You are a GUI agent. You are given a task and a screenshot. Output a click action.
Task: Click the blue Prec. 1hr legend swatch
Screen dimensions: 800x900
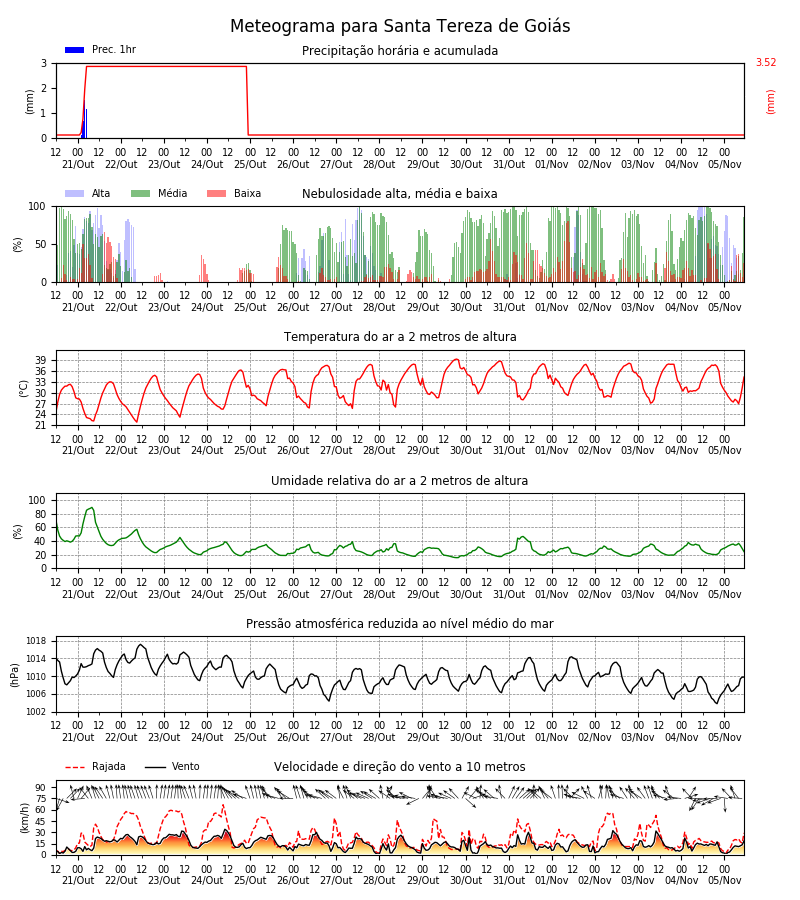[x=75, y=50]
